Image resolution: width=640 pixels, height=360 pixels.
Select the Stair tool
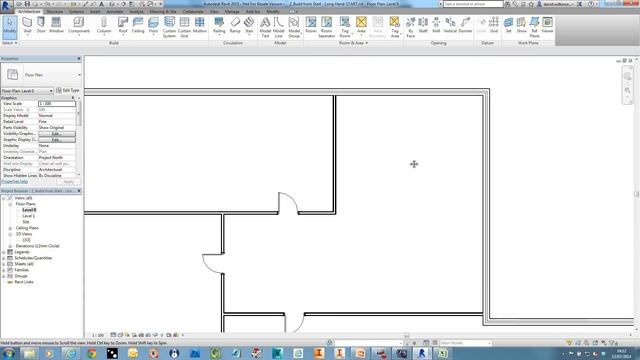[249, 26]
